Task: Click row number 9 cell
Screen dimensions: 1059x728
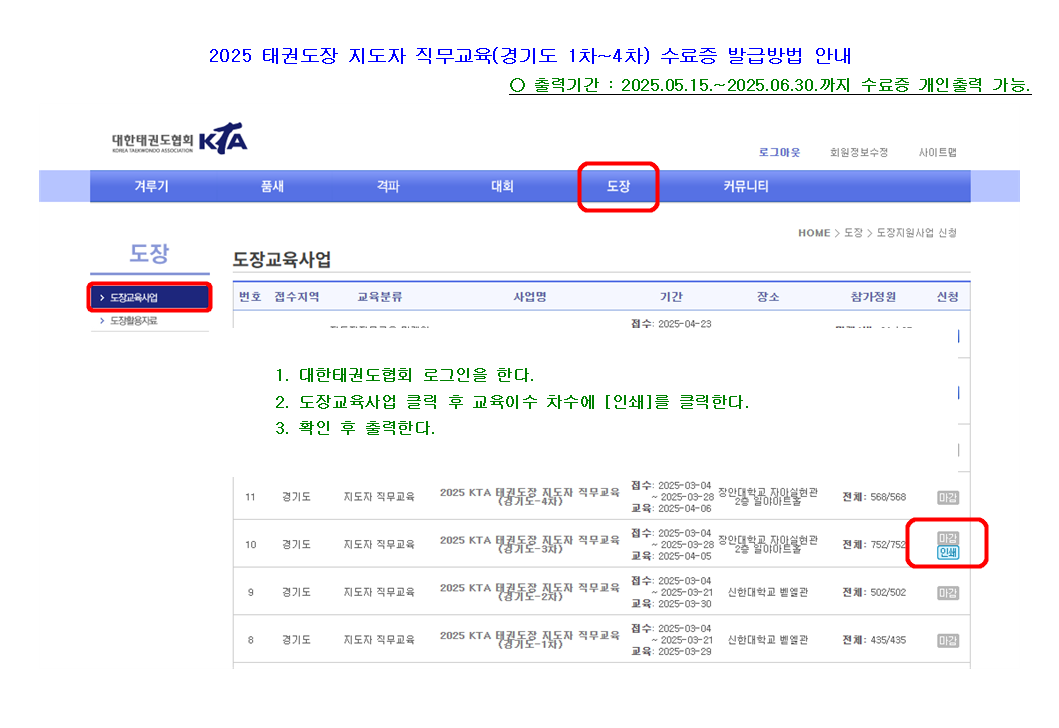Action: (250, 593)
